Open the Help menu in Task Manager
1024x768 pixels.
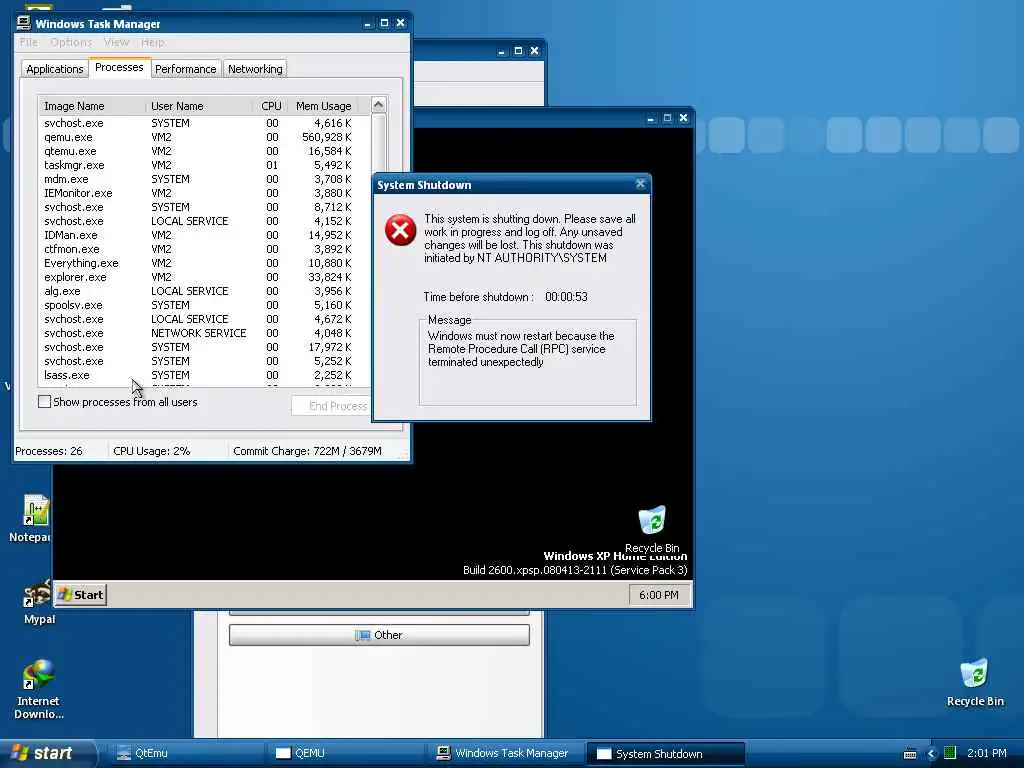click(x=153, y=42)
